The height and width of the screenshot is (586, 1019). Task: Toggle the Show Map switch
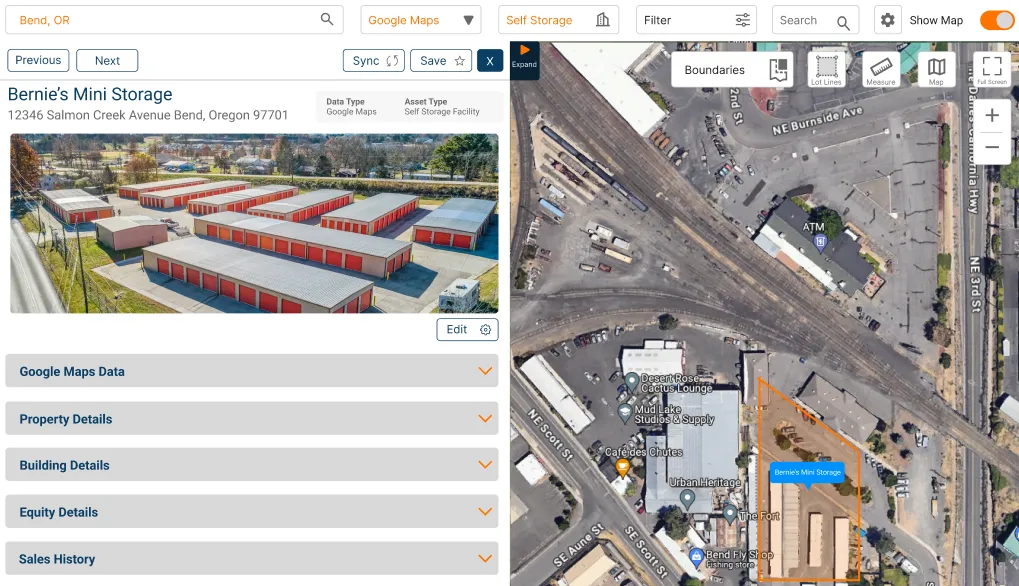[997, 20]
